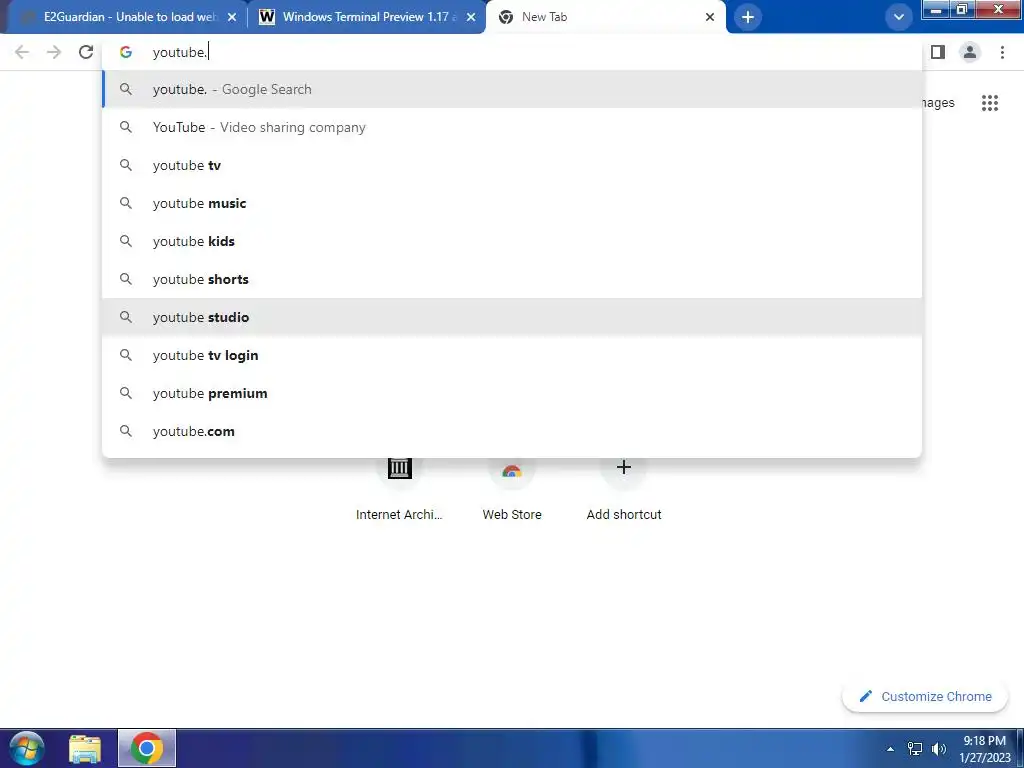The image size is (1024, 768).
Task: Choose the 'youtube music' suggestion
Action: pyautogui.click(x=512, y=203)
